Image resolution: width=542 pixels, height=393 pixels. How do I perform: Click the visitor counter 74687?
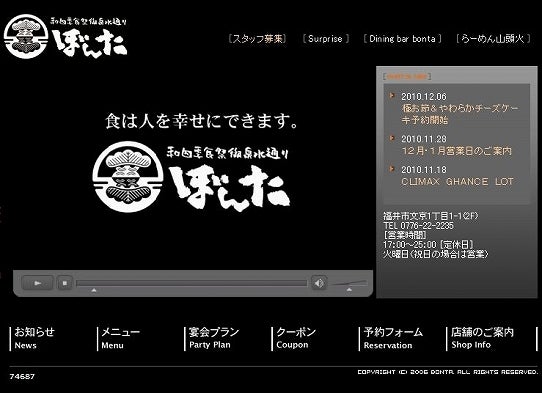coord(22,376)
